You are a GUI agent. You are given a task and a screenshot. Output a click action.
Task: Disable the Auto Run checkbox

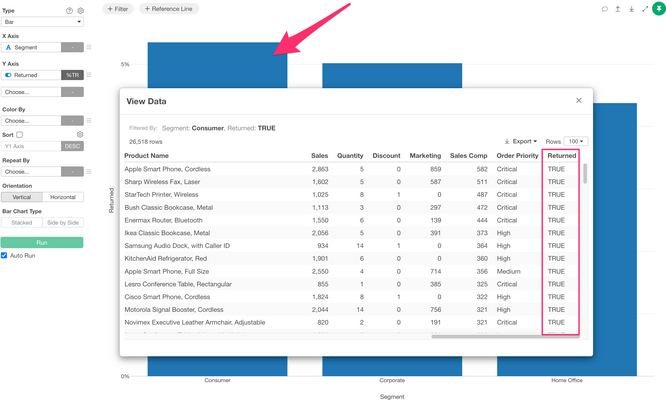[4, 256]
